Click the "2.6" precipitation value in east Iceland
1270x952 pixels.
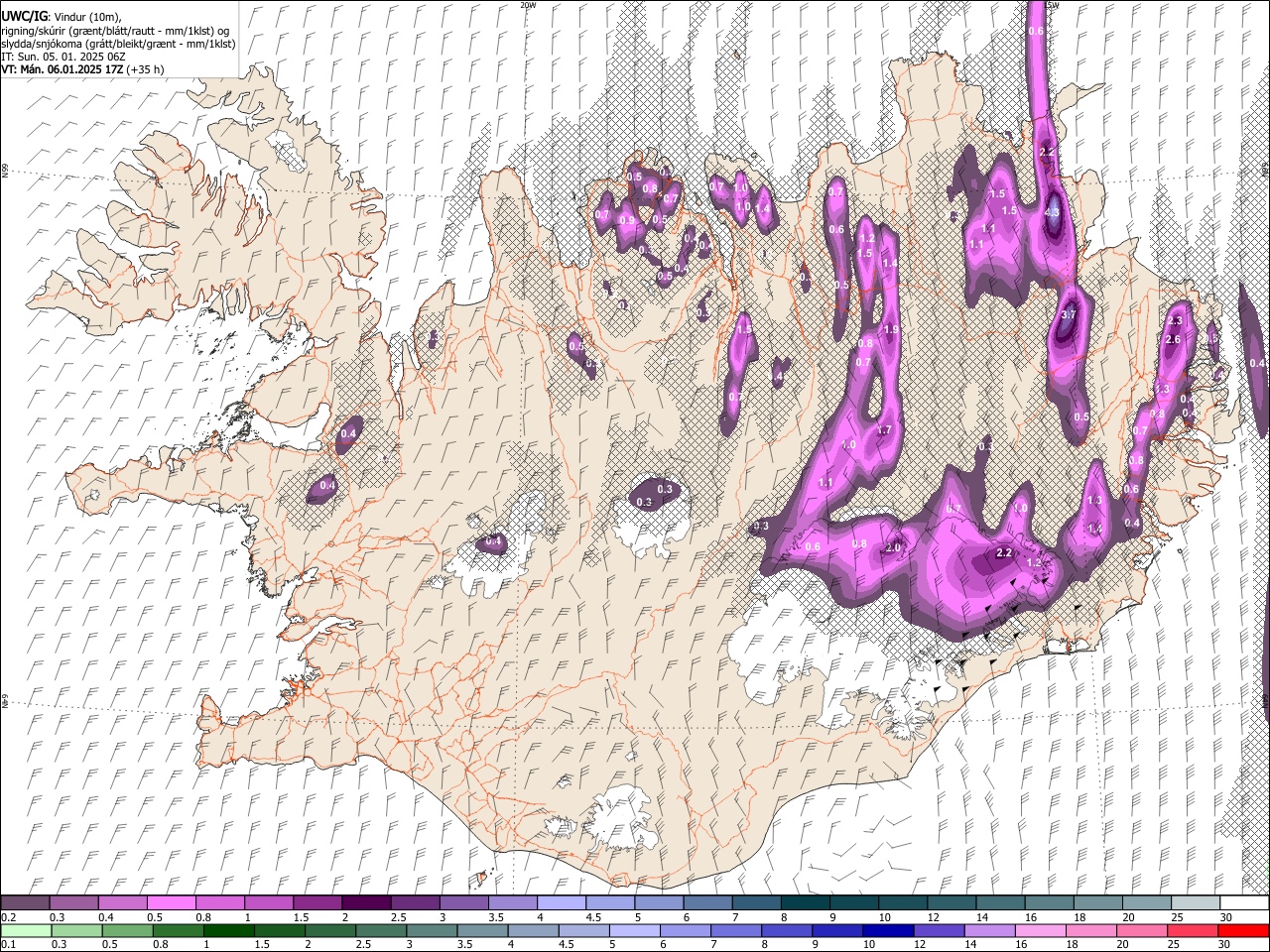(1172, 340)
